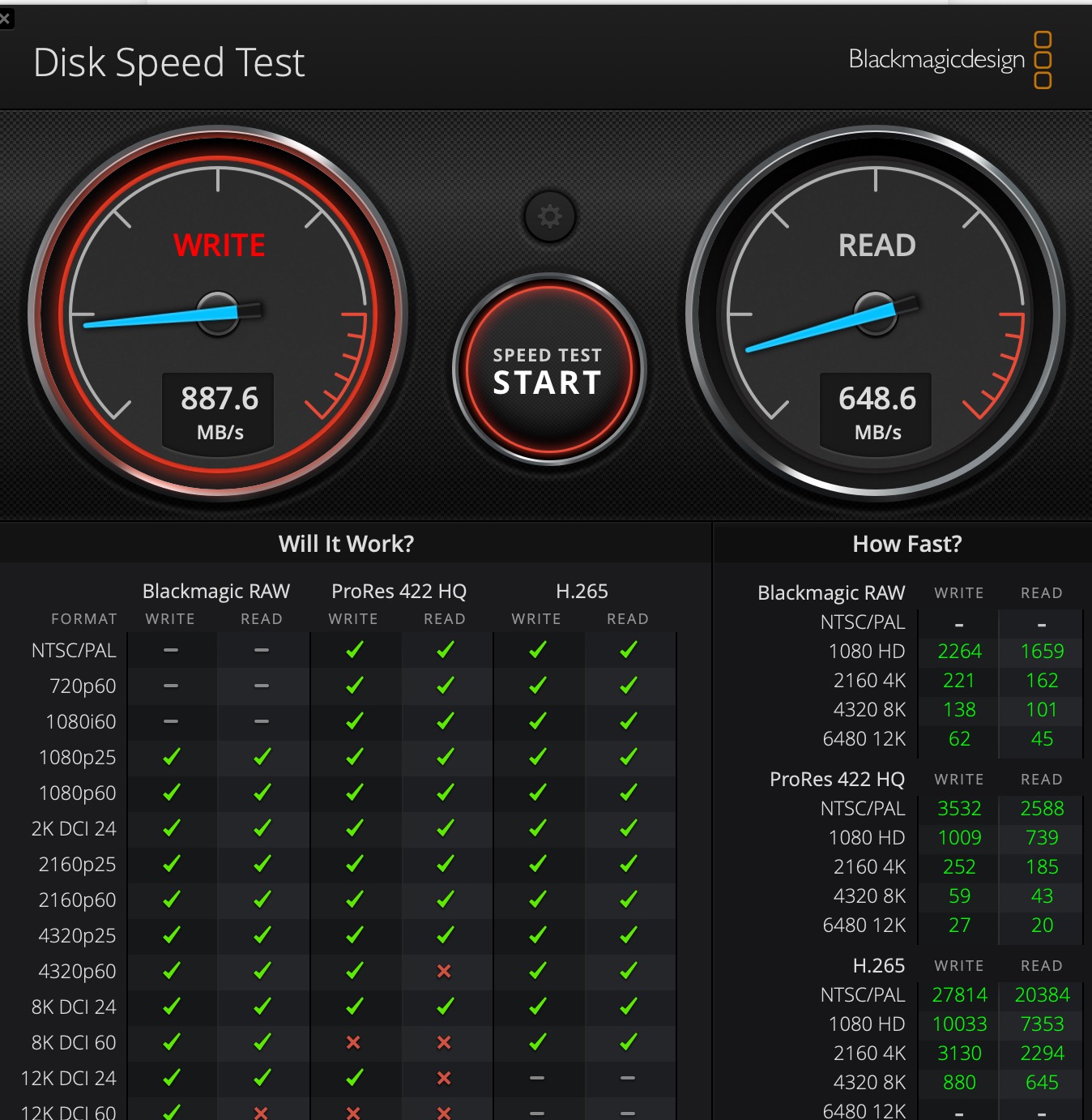Click Blackmagic RAW 2160 4K write value 221

click(x=959, y=681)
